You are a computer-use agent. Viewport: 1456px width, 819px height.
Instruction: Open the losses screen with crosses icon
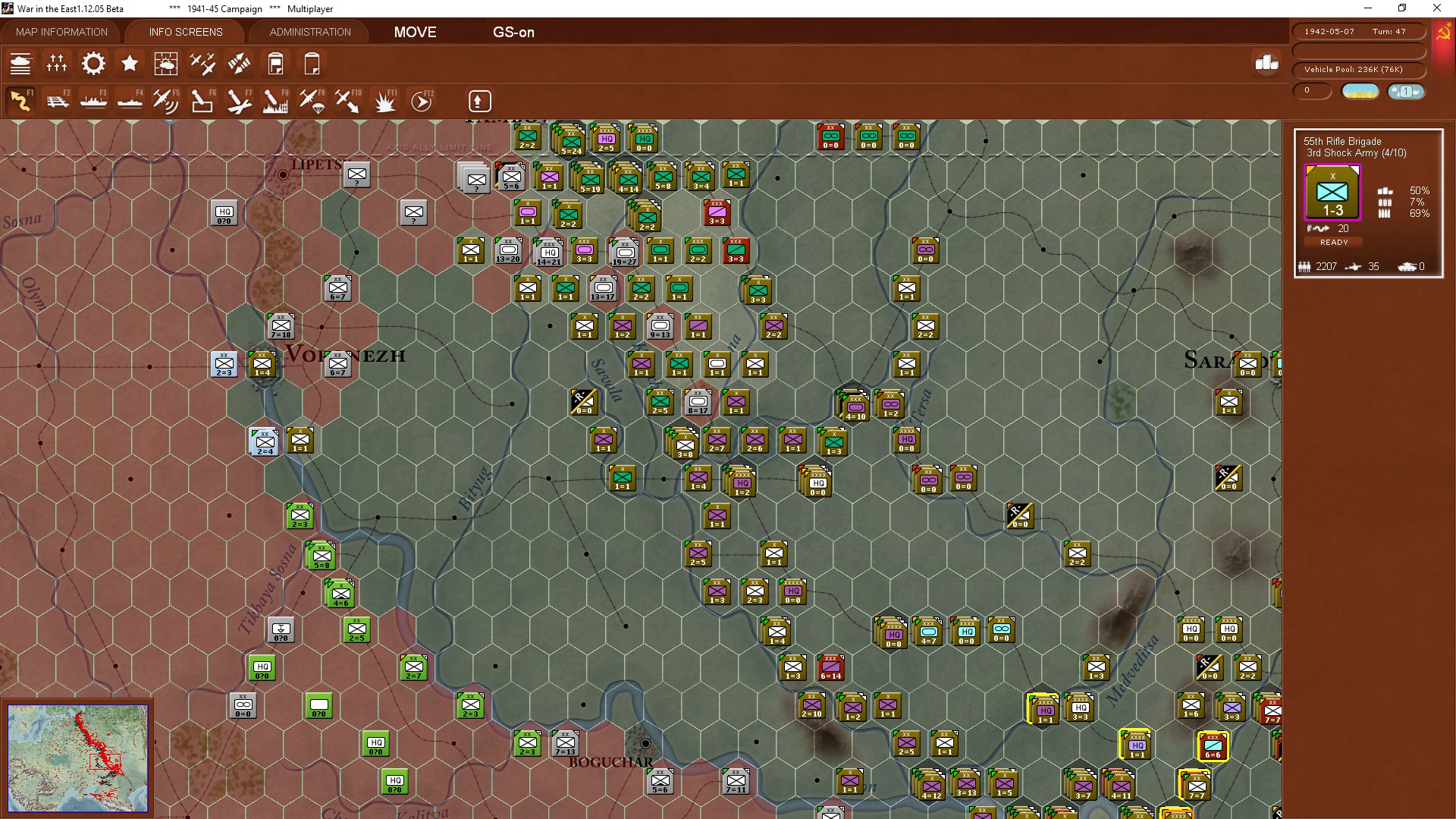coord(57,64)
